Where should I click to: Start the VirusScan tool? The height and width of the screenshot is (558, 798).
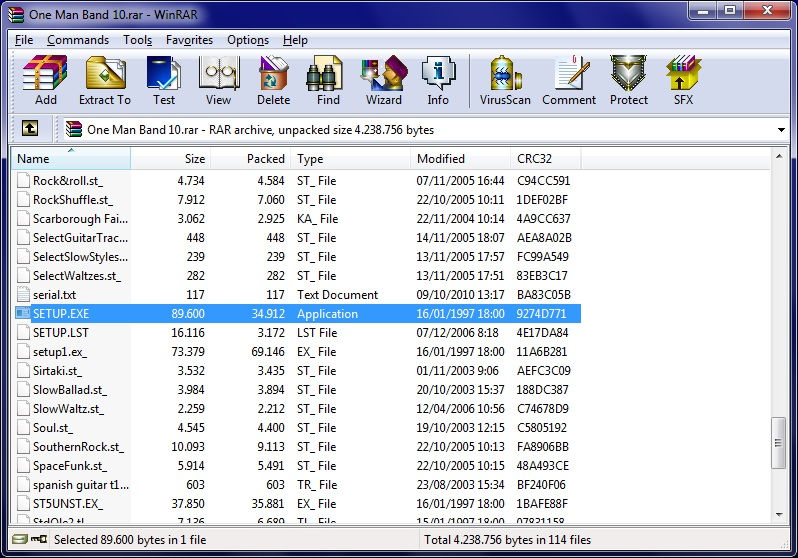coord(505,80)
